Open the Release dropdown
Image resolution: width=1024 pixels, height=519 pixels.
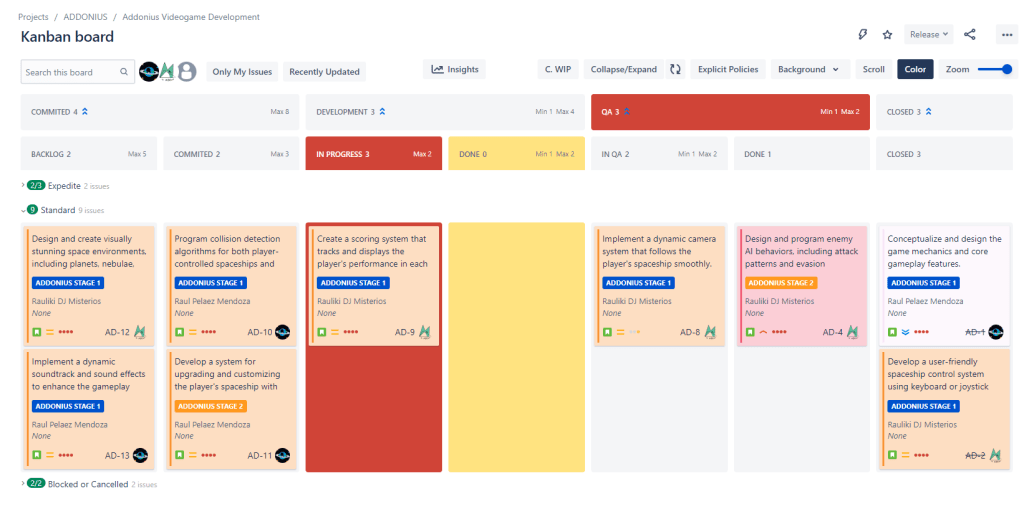[x=928, y=35]
